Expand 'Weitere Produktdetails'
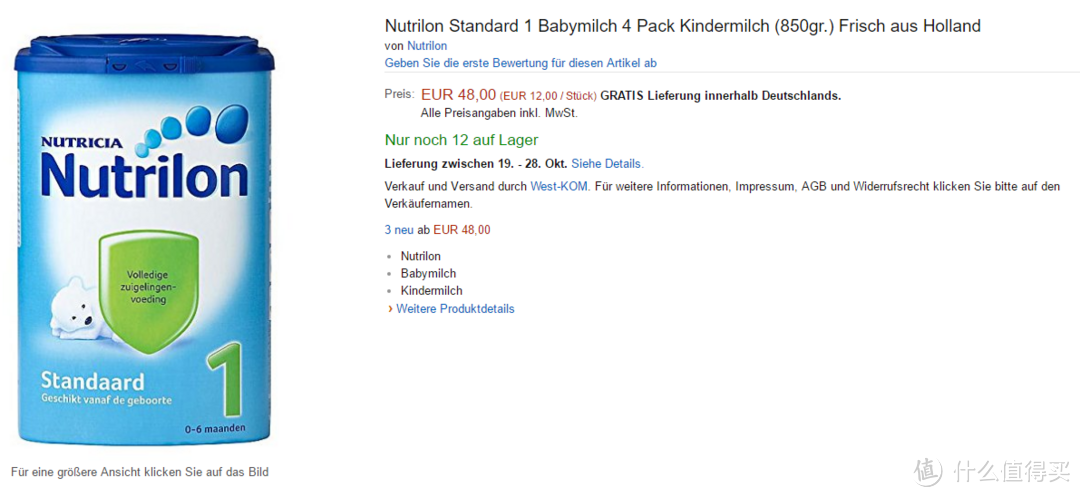 tap(455, 308)
